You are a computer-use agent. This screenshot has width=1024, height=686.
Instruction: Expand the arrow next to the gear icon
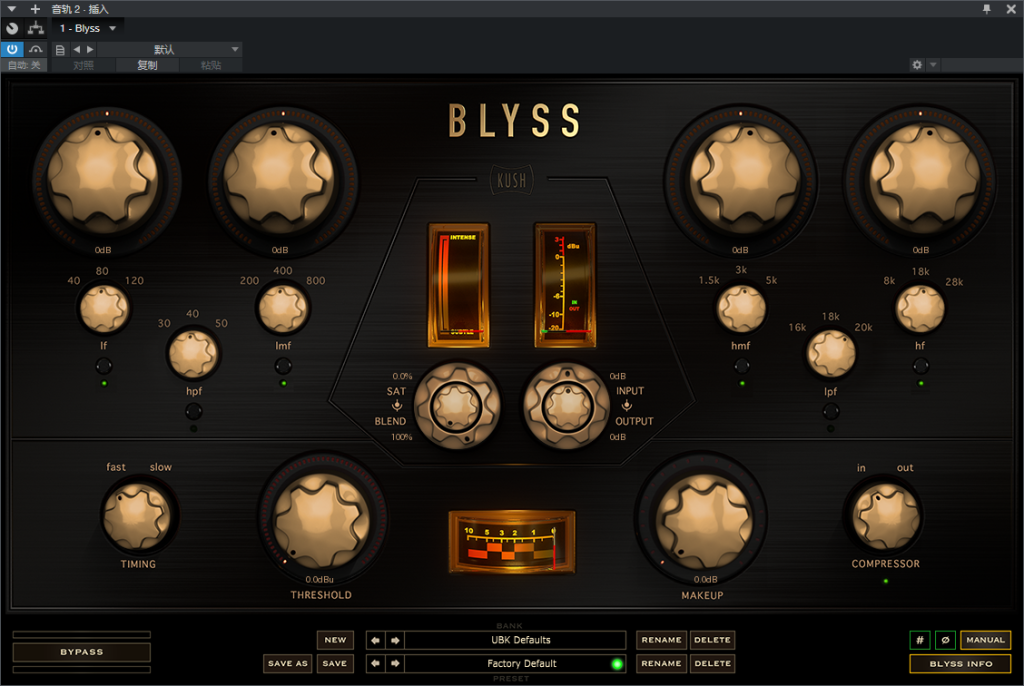point(933,65)
